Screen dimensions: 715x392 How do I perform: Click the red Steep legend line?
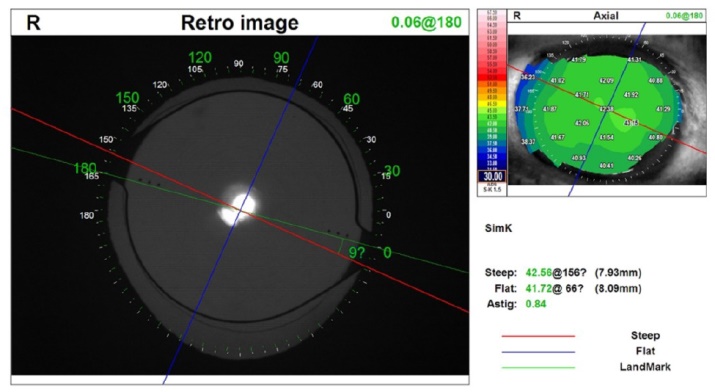point(538,336)
